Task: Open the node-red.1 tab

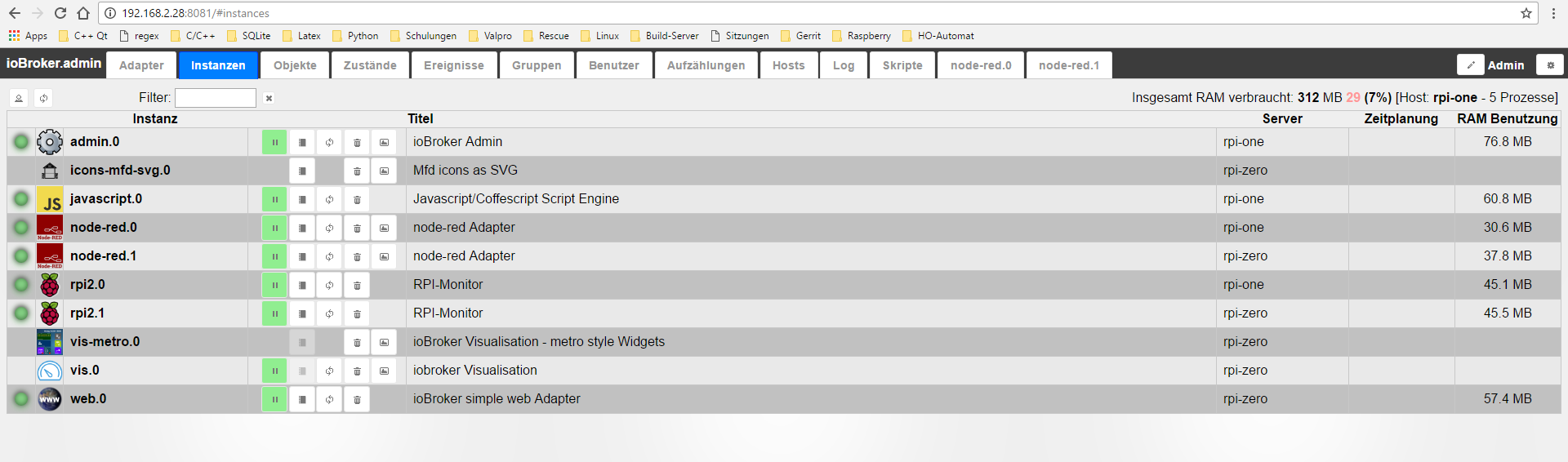Action: 1069,65
